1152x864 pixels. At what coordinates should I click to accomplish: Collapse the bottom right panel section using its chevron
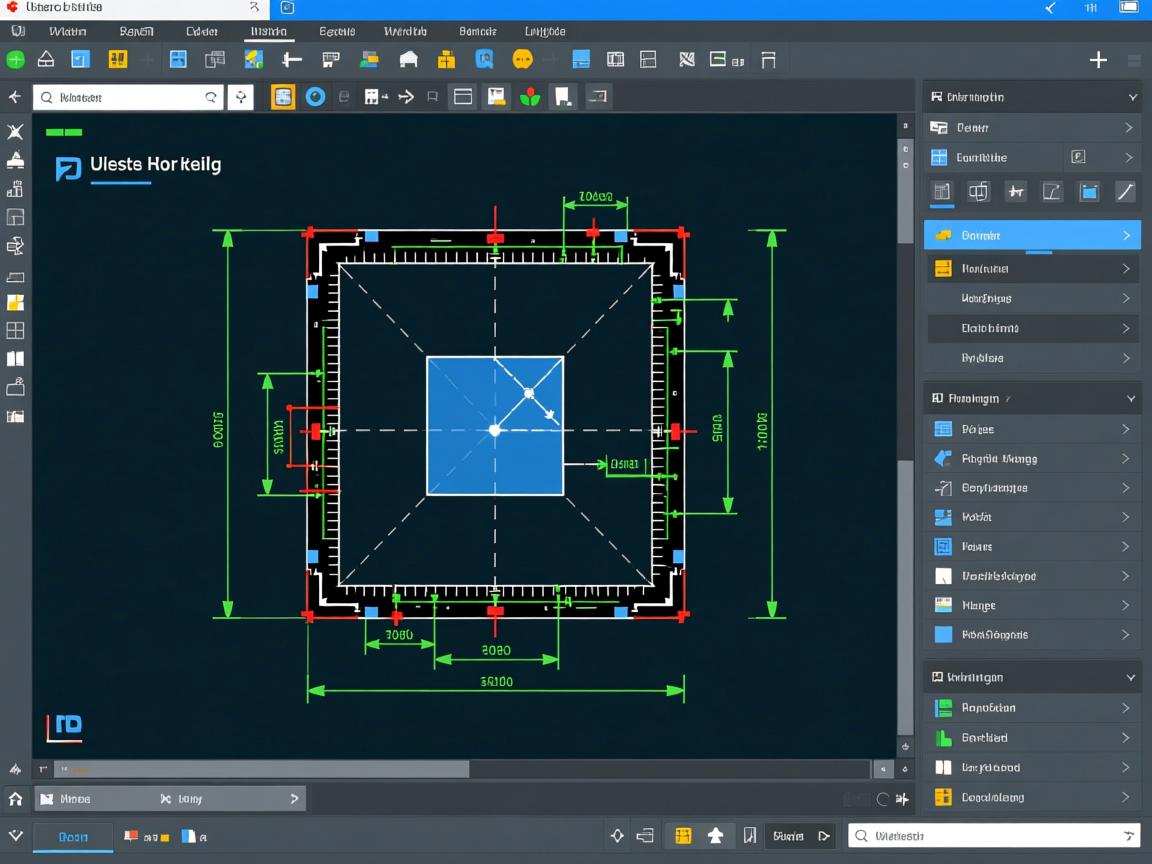coord(1131,677)
